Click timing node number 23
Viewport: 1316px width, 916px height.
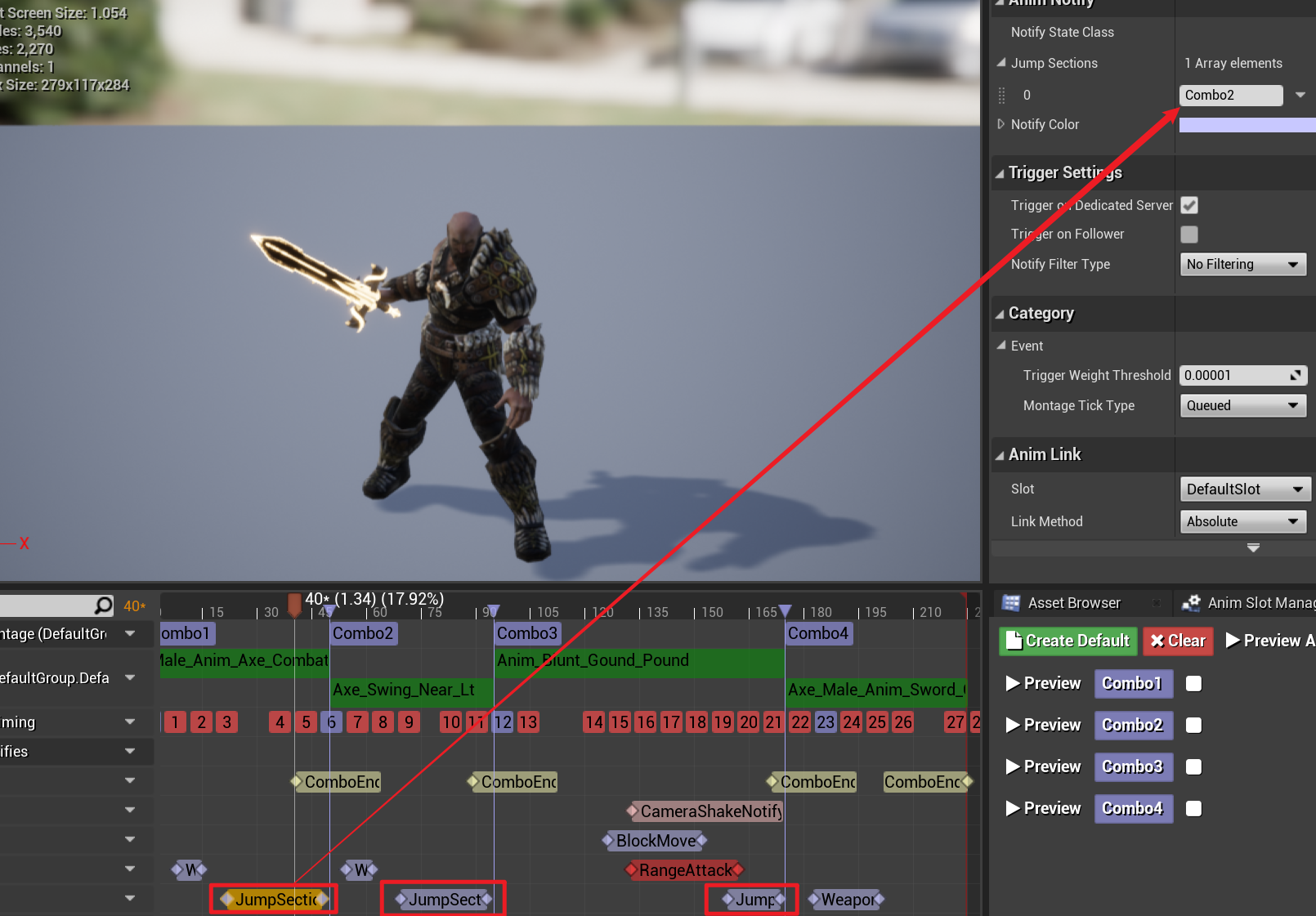point(826,722)
